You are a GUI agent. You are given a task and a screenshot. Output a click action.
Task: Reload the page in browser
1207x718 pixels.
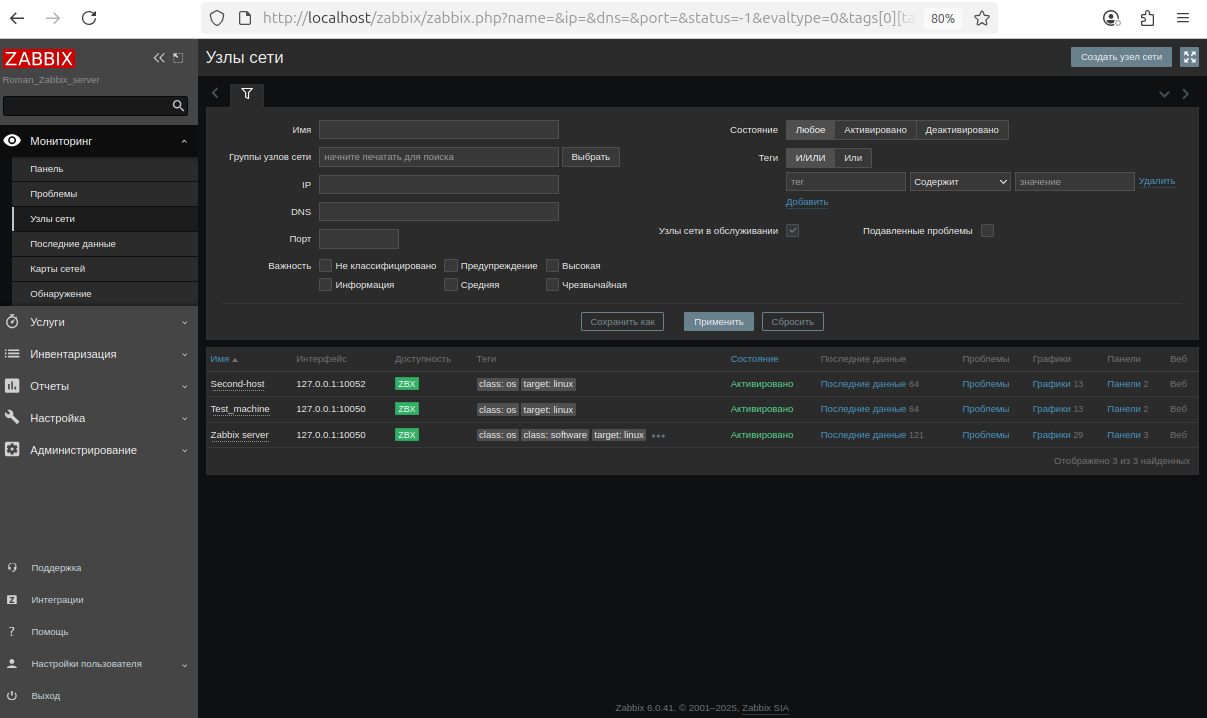coord(89,18)
